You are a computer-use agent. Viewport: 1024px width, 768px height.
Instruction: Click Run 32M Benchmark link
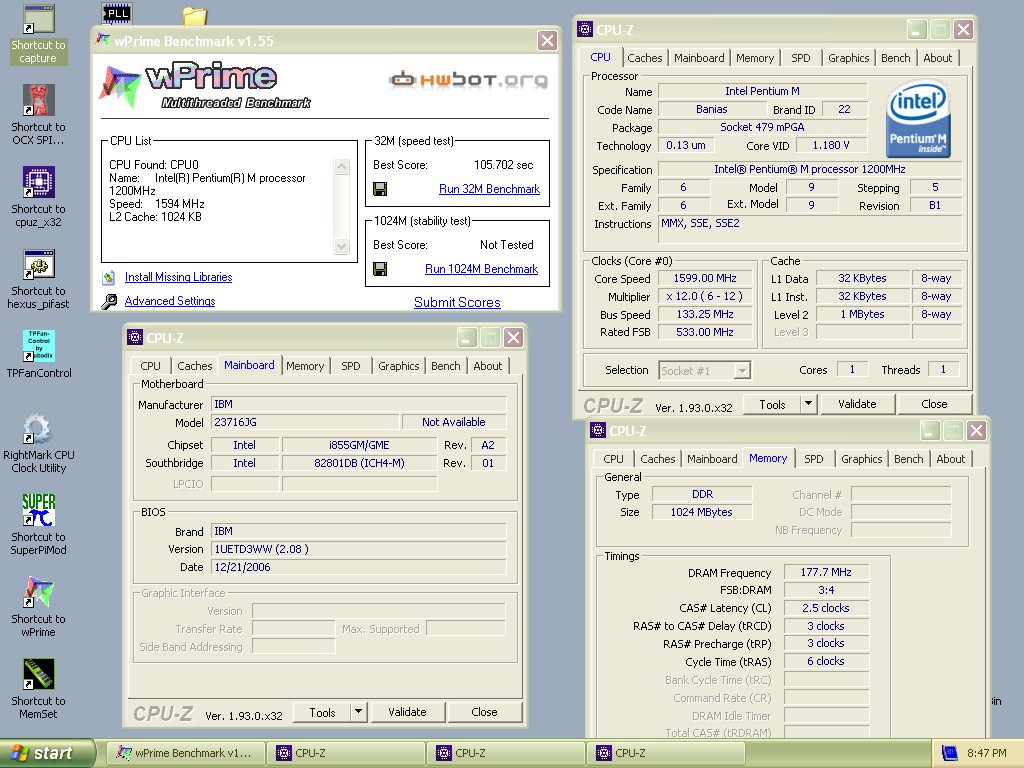tap(489, 189)
